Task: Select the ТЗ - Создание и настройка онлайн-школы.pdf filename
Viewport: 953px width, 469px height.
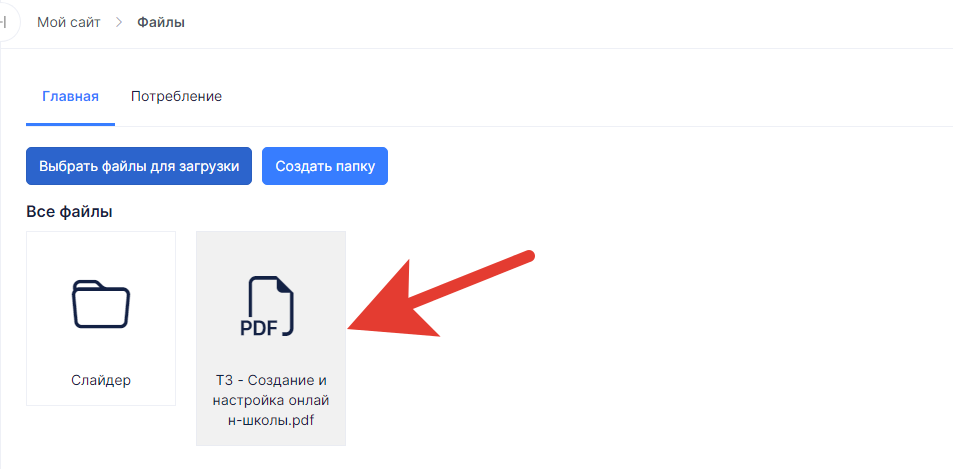Action: tap(271, 400)
